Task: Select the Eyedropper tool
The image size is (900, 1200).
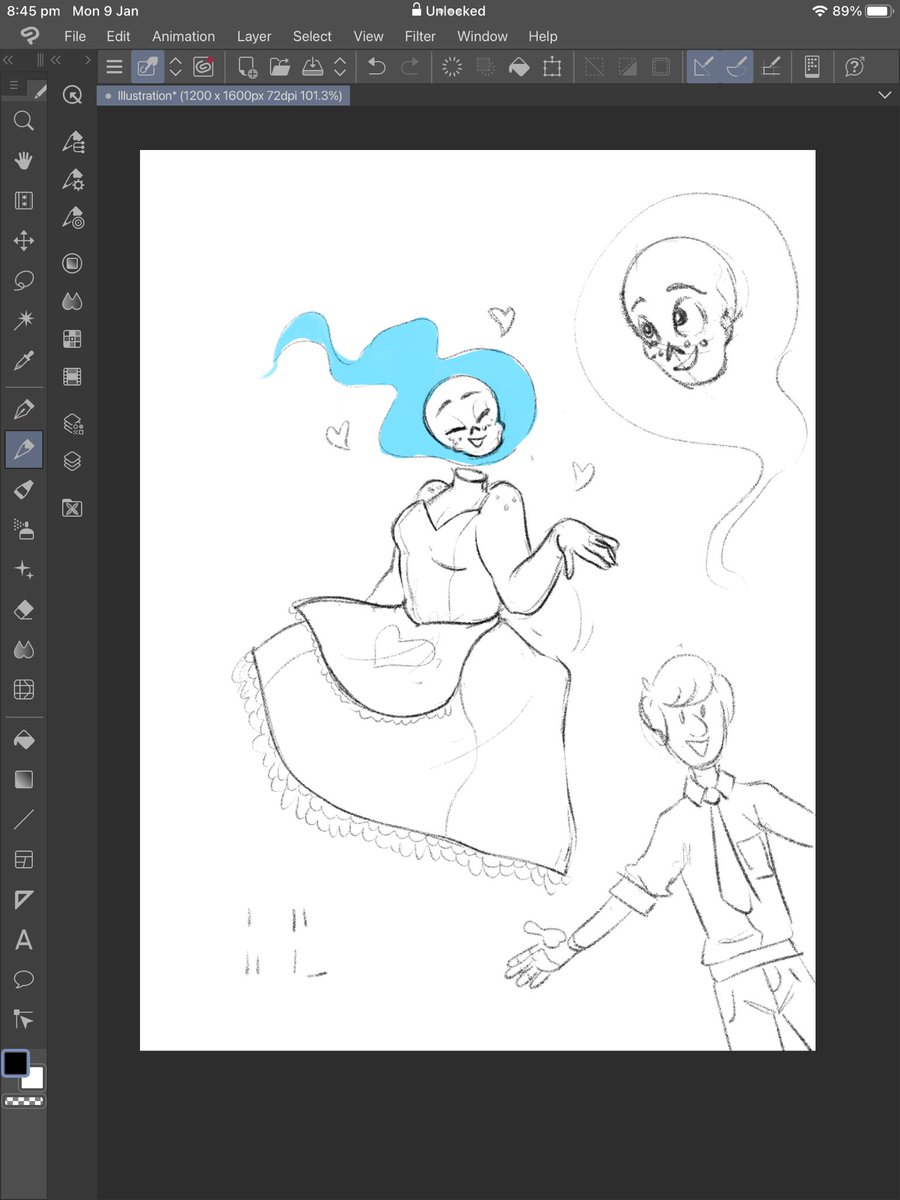Action: [24, 361]
